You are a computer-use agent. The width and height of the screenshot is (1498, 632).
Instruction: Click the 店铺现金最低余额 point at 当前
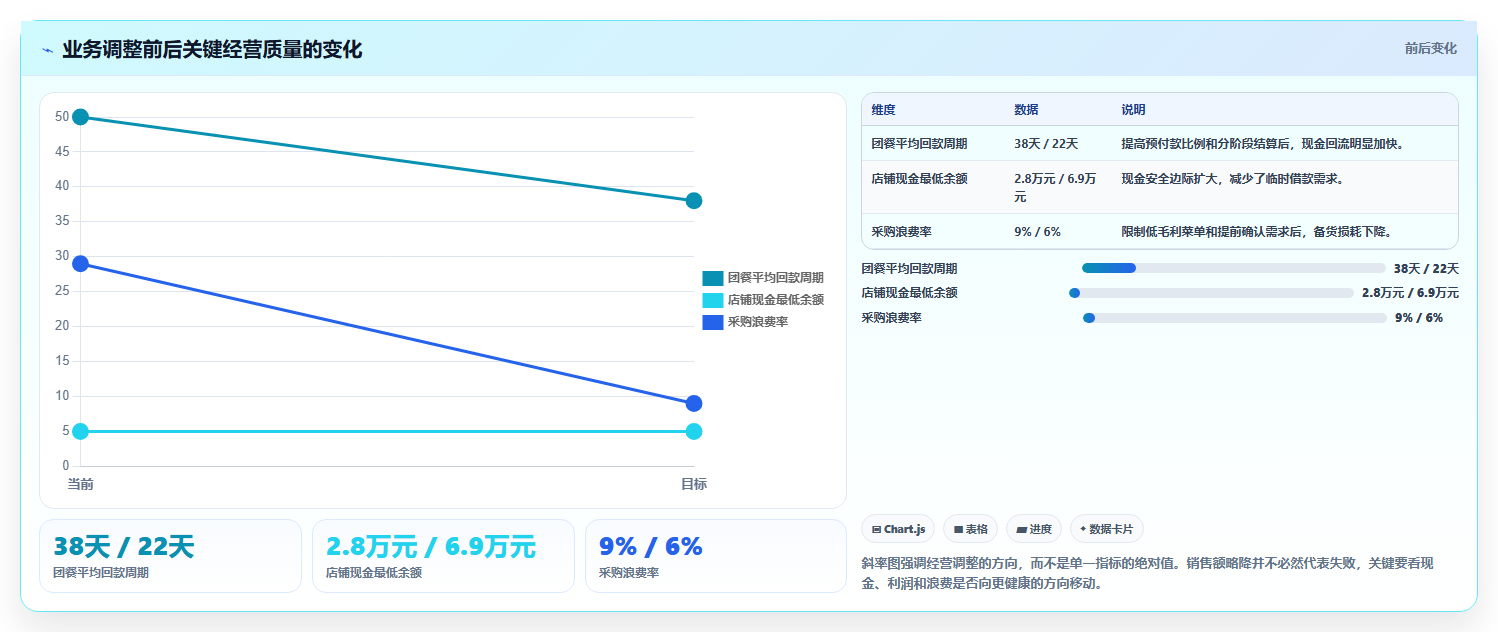pyautogui.click(x=81, y=431)
